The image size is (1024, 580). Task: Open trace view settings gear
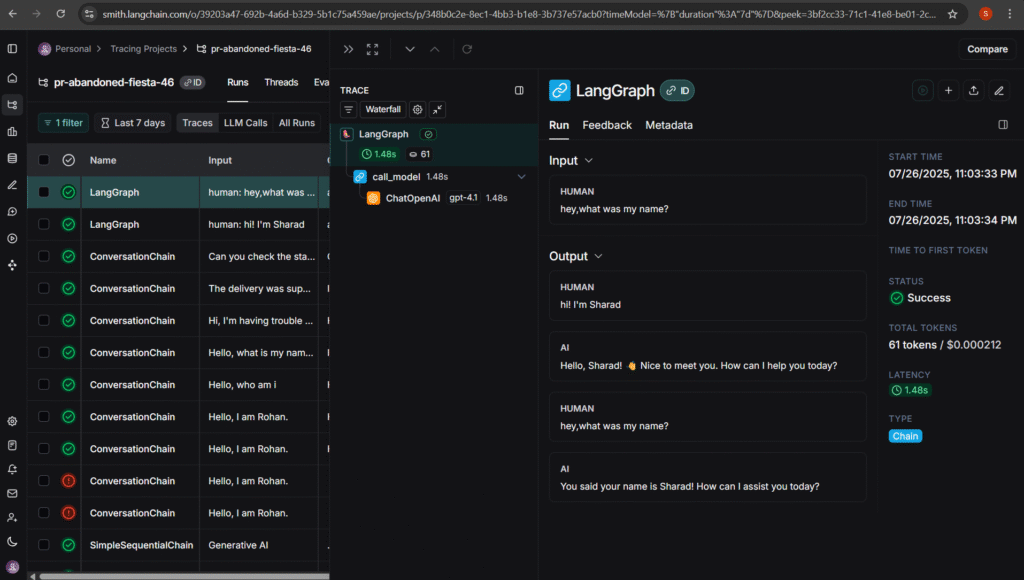coord(418,109)
